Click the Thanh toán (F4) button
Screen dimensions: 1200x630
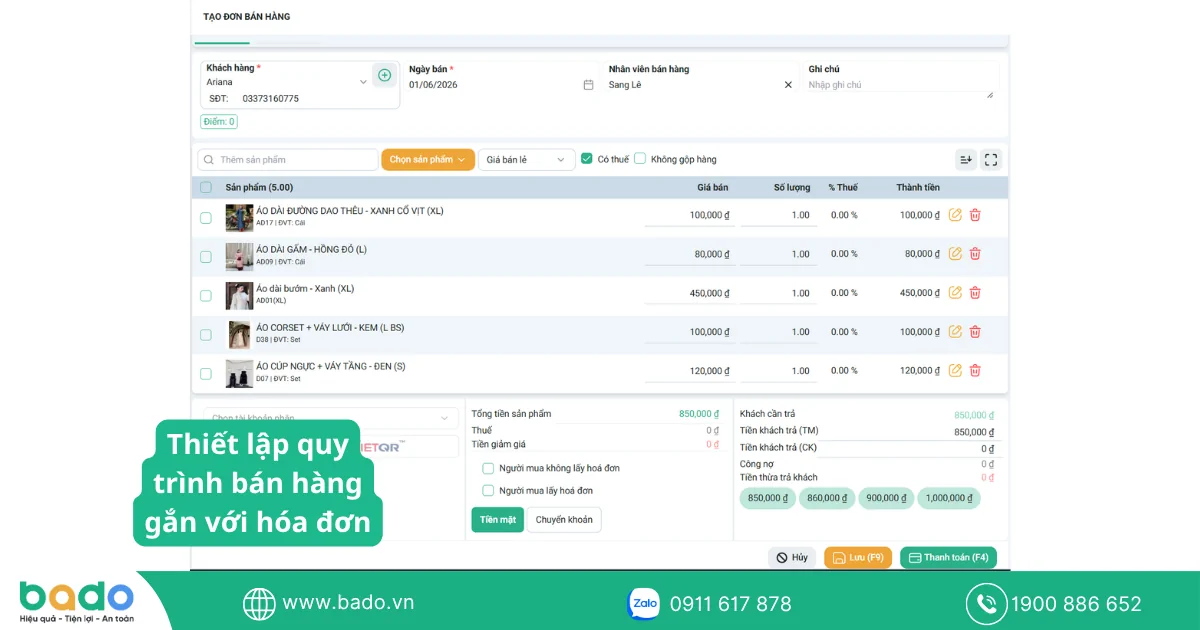(x=948, y=557)
